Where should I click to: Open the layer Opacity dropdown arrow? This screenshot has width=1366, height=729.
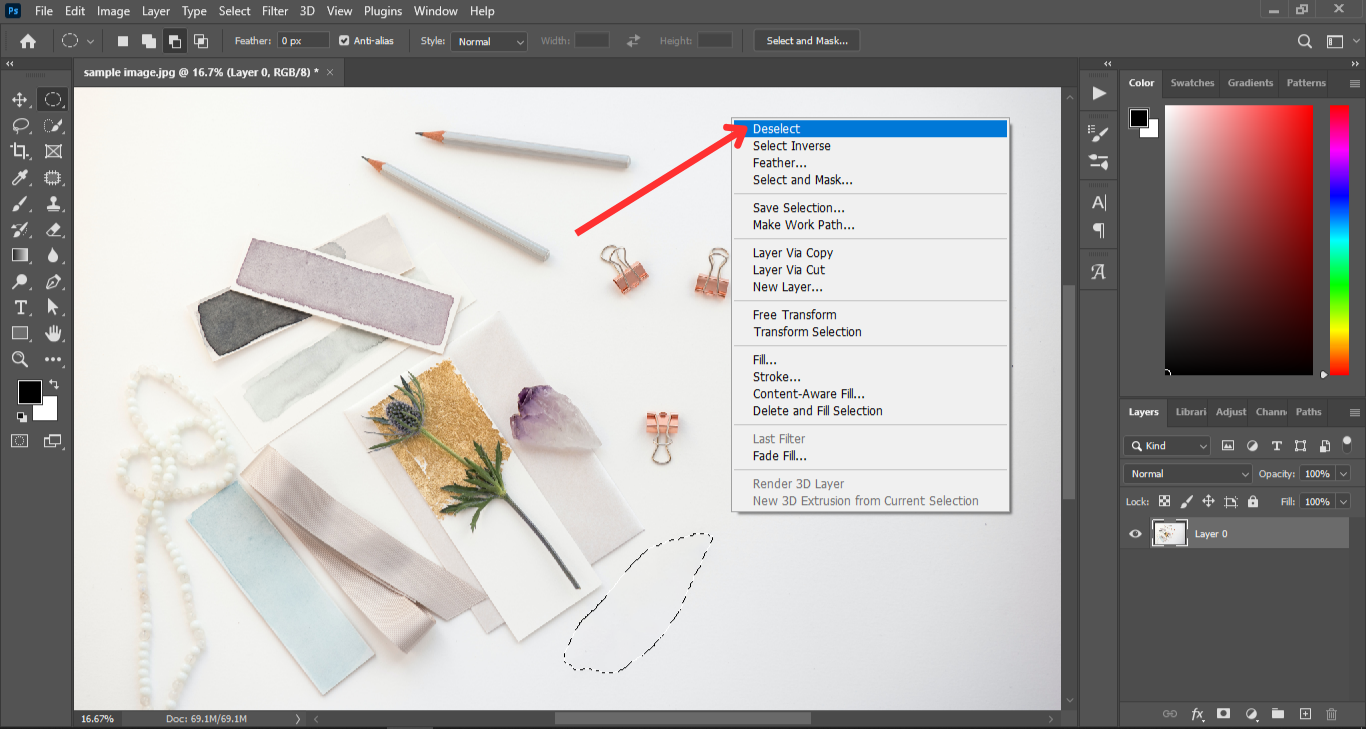pos(1343,474)
